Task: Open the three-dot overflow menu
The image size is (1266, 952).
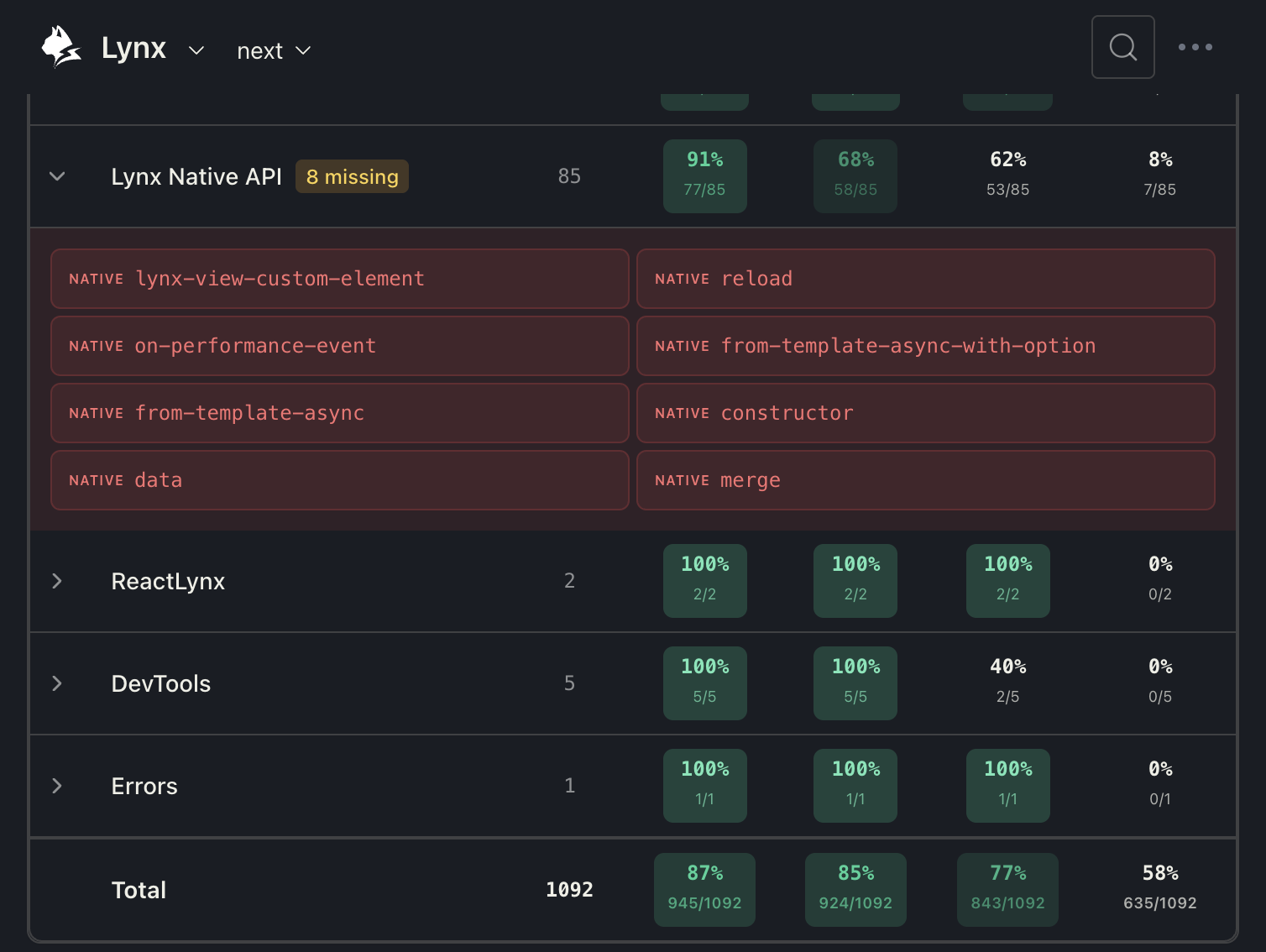Action: (1195, 47)
